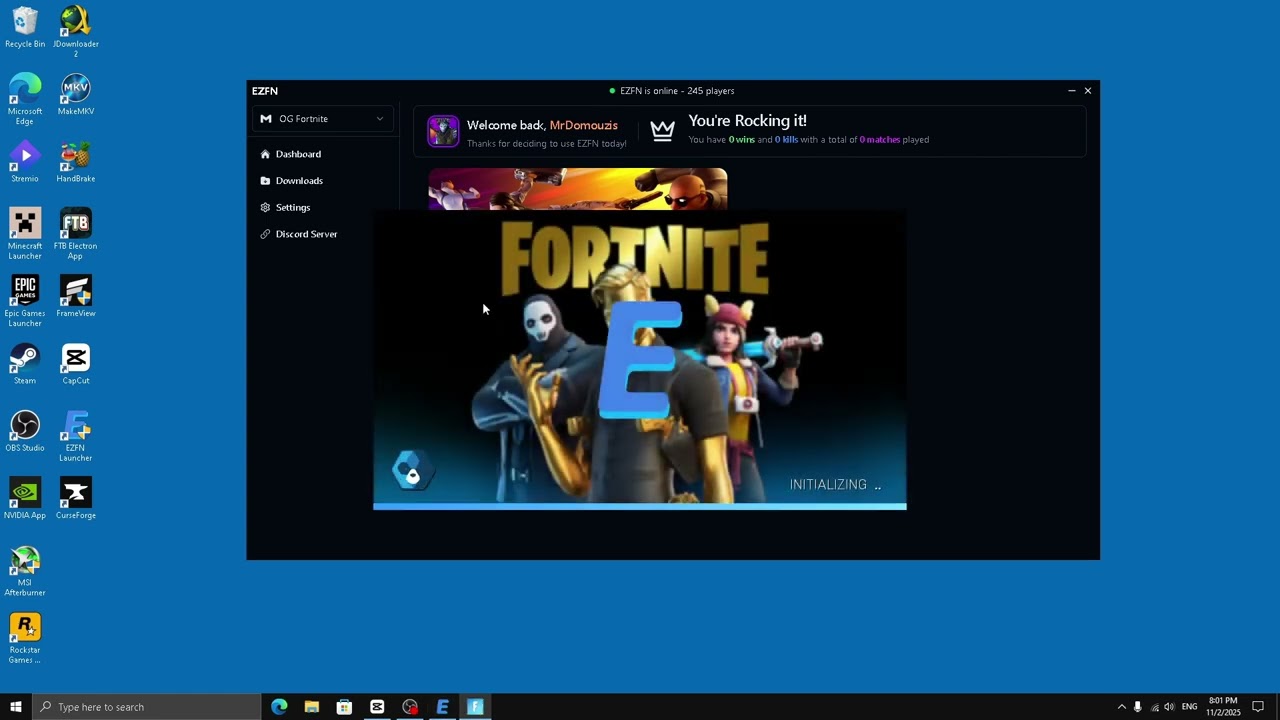Open Steam desktop shortcut

[25, 364]
